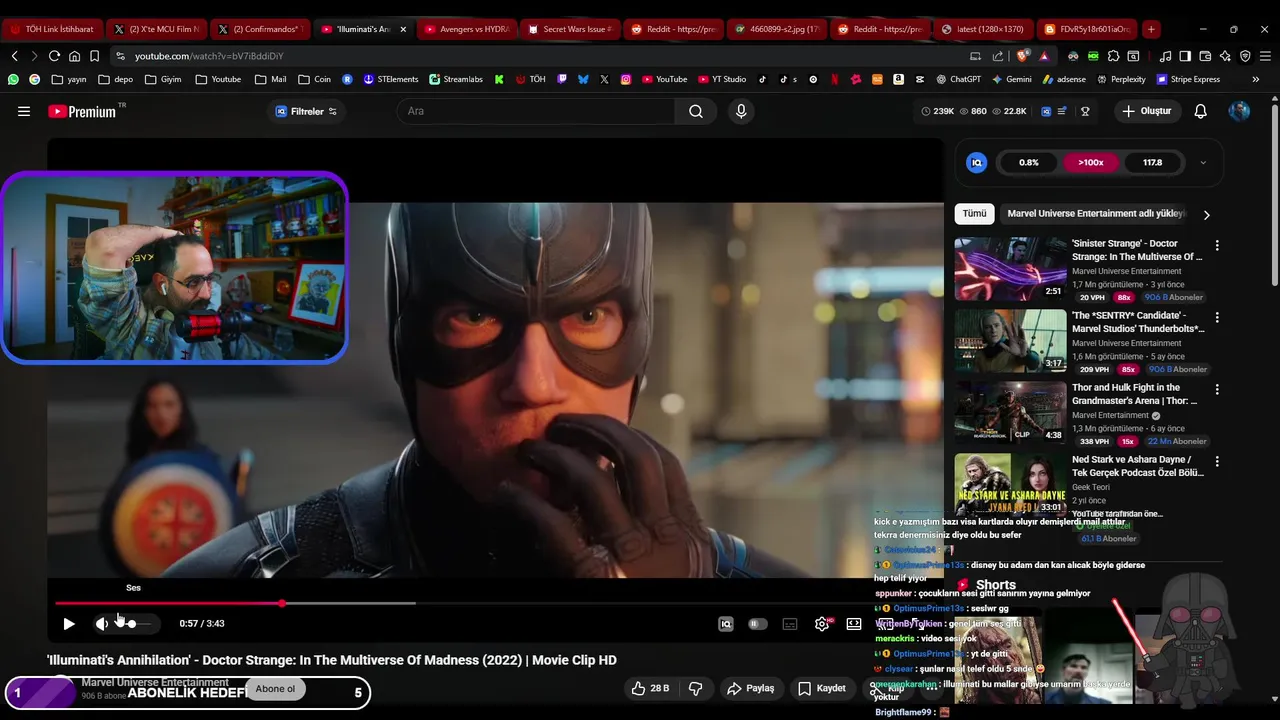Image resolution: width=1280 pixels, height=720 pixels.
Task: Open the Instagram bookmark icon
Action: coord(625,79)
